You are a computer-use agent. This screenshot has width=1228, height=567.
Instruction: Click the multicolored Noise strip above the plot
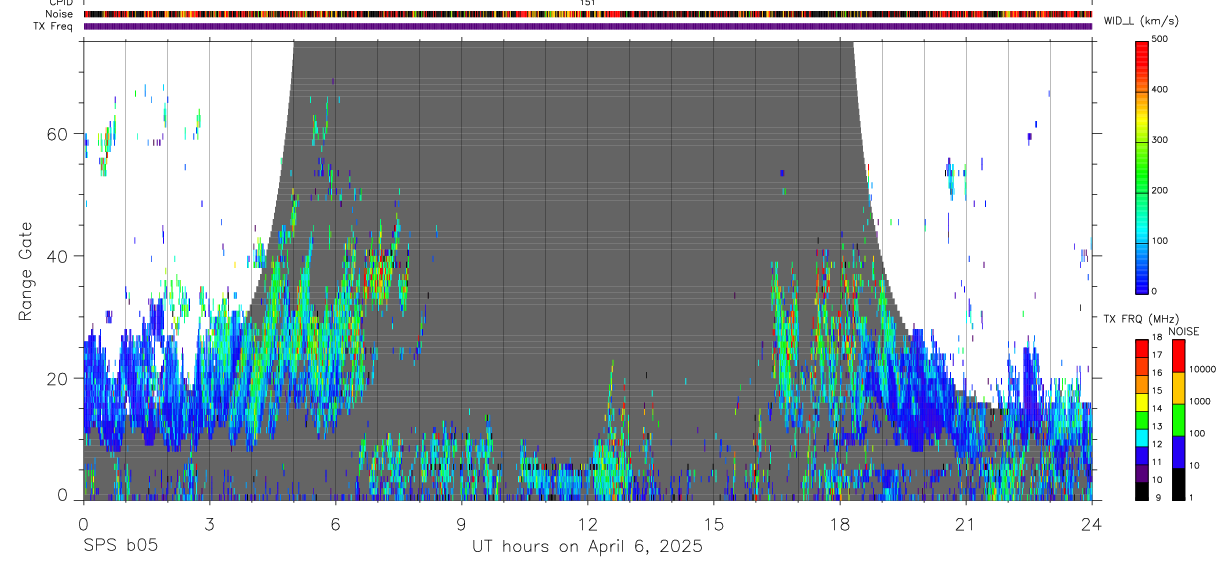click(588, 14)
